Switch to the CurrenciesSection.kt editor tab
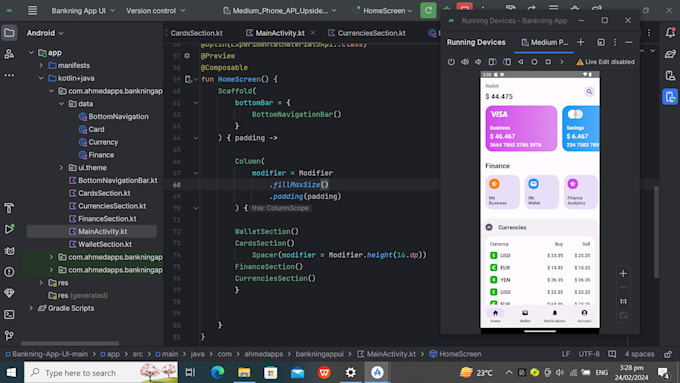Image resolution: width=680 pixels, height=383 pixels. 367,33
